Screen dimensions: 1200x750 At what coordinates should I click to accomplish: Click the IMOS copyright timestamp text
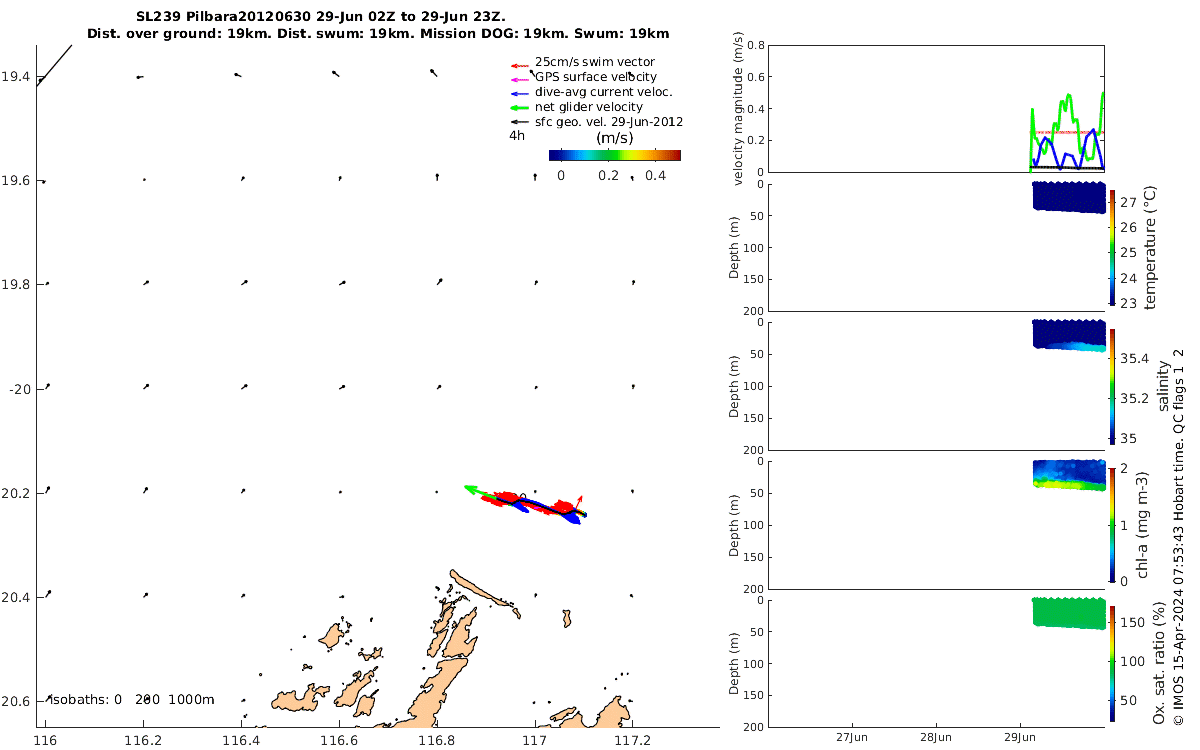(1179, 537)
